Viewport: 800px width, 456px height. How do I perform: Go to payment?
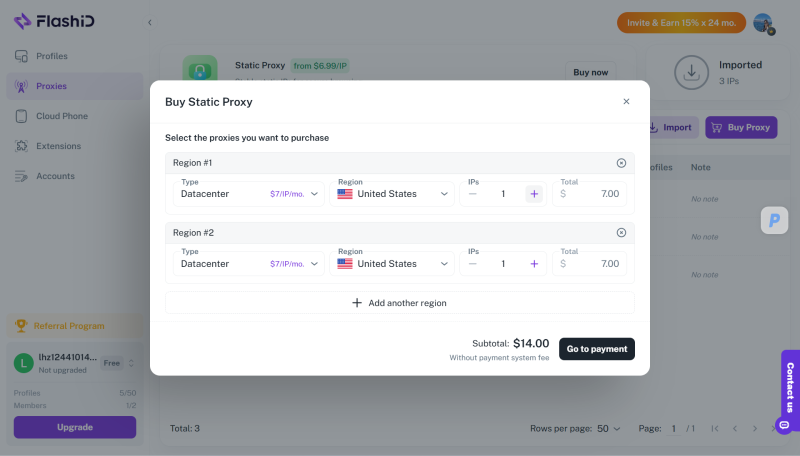click(x=597, y=349)
